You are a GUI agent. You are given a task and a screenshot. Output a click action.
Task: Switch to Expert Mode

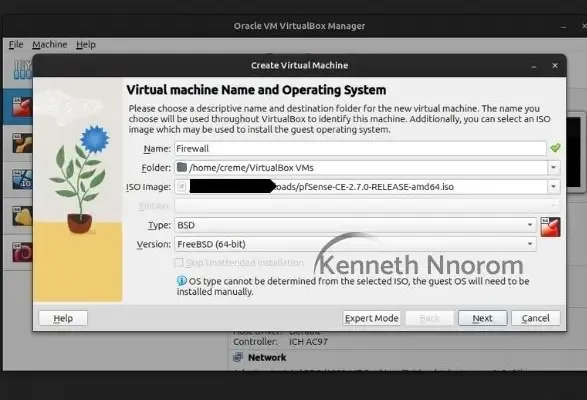pyautogui.click(x=371, y=318)
